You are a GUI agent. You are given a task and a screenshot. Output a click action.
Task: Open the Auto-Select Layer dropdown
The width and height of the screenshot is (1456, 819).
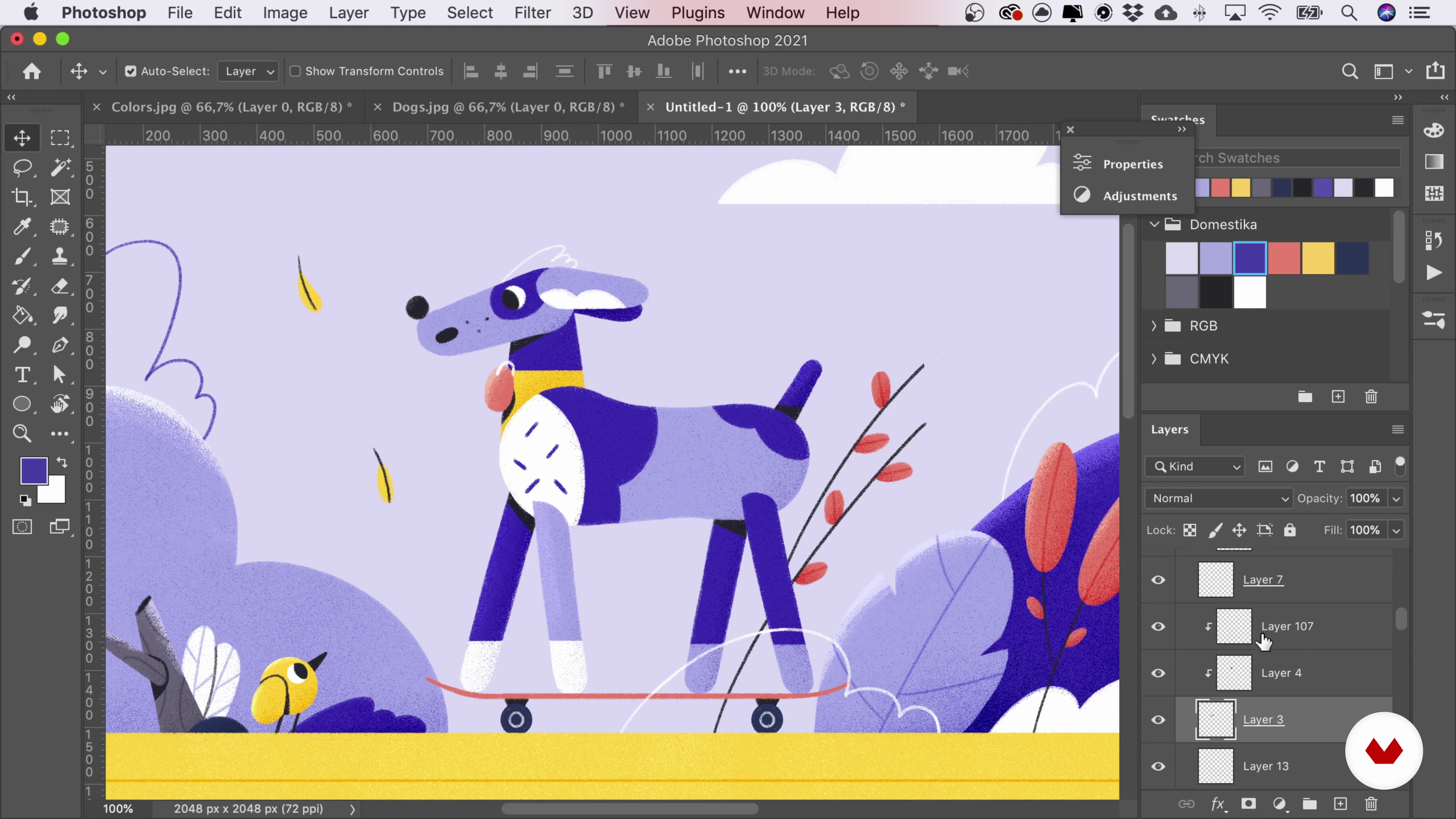(249, 71)
